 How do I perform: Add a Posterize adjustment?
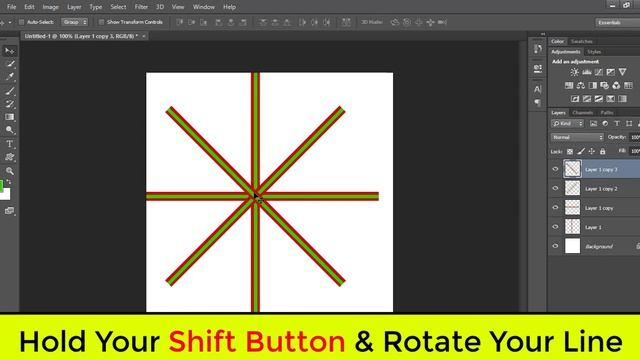587,99
